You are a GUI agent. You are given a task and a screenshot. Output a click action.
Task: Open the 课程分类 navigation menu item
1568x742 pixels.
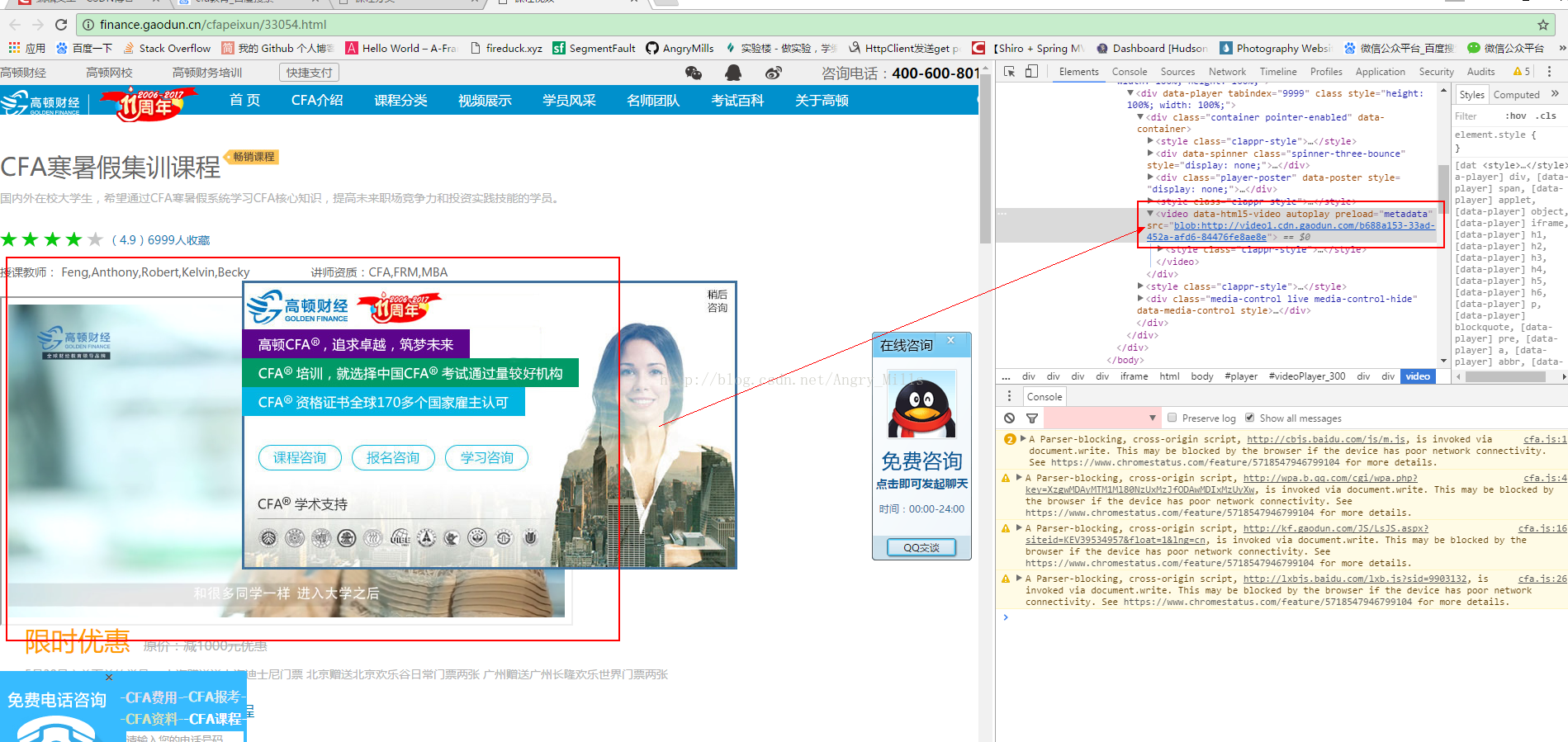[400, 101]
